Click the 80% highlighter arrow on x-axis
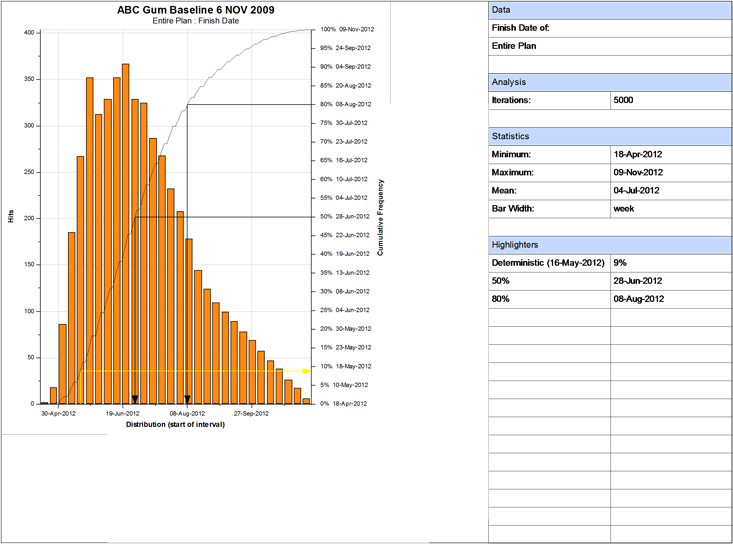Image resolution: width=733 pixels, height=544 pixels. point(187,398)
